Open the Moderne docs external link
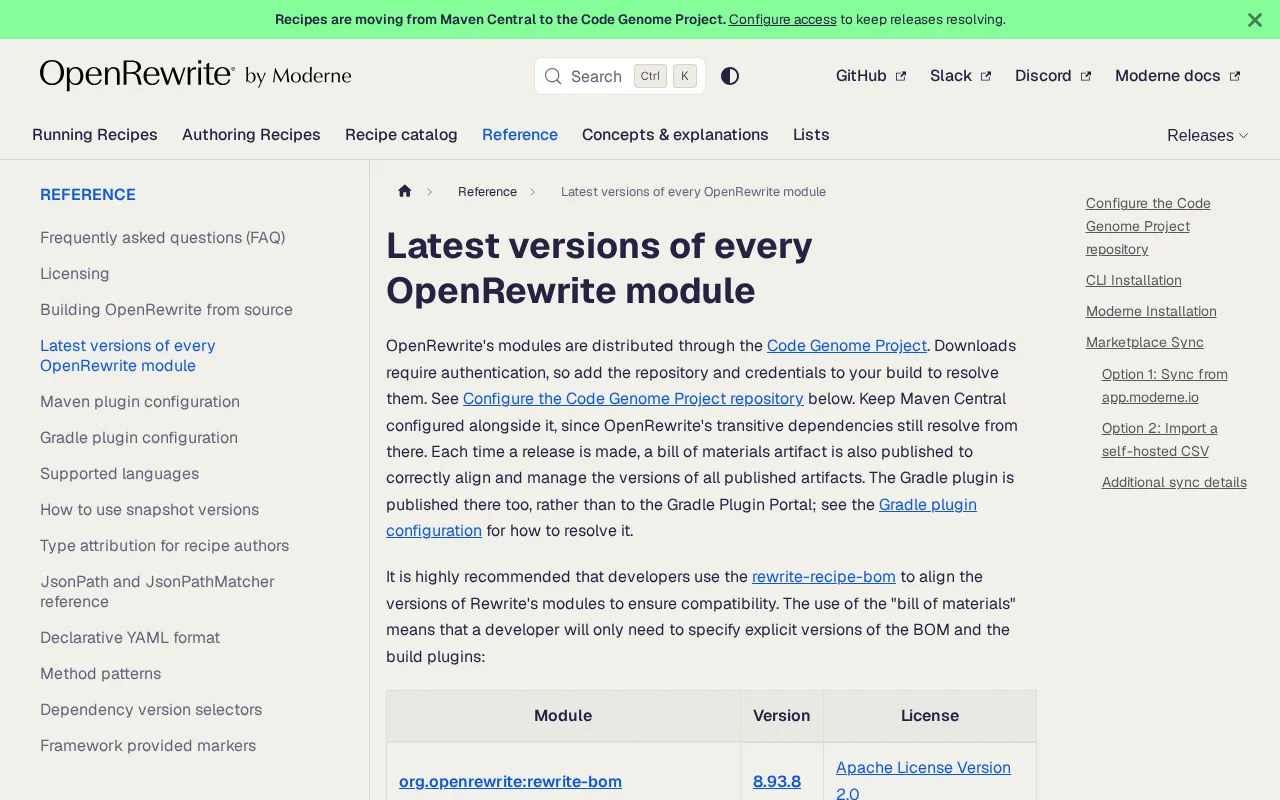This screenshot has height=800, width=1280. pyautogui.click(x=1177, y=76)
